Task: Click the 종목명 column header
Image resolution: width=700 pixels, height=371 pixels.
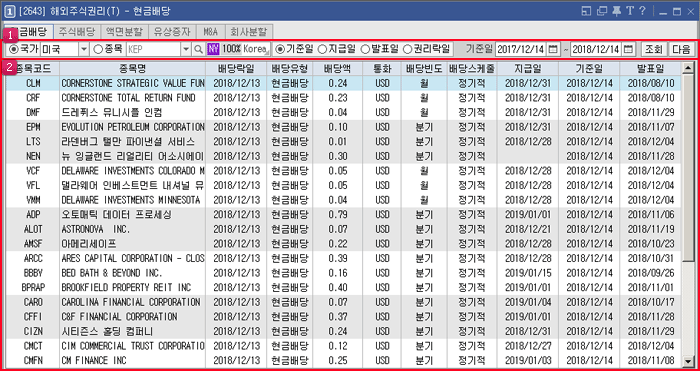Action: (x=133, y=69)
